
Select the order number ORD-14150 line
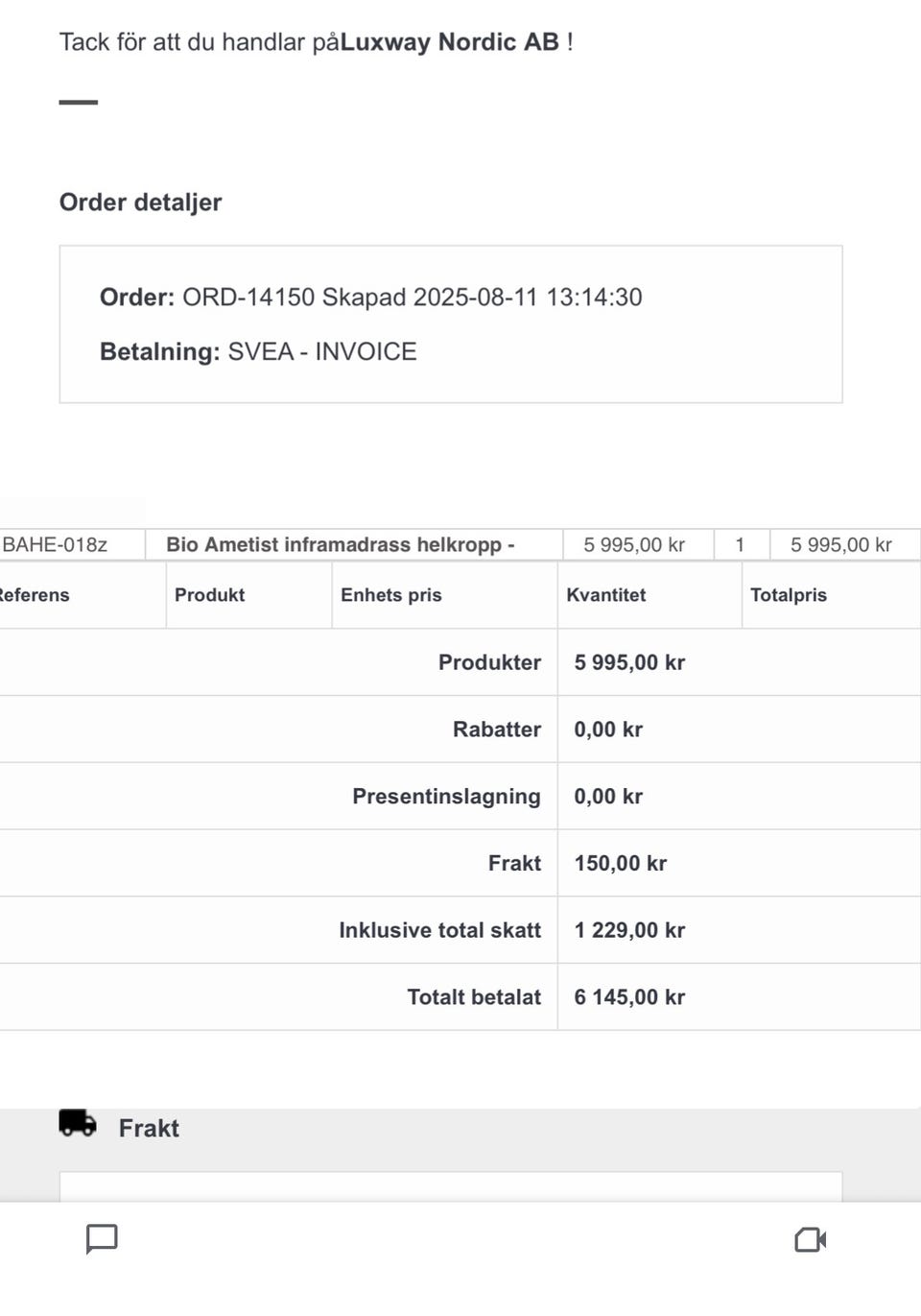pos(370,298)
